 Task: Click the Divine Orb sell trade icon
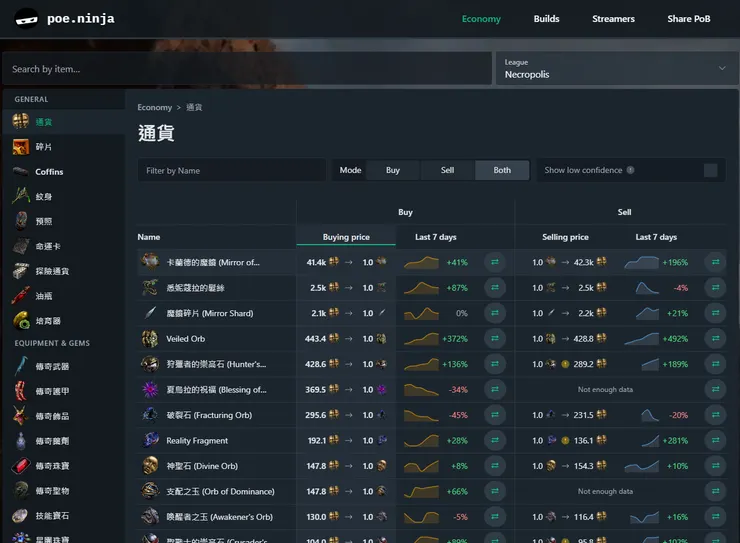click(x=715, y=466)
